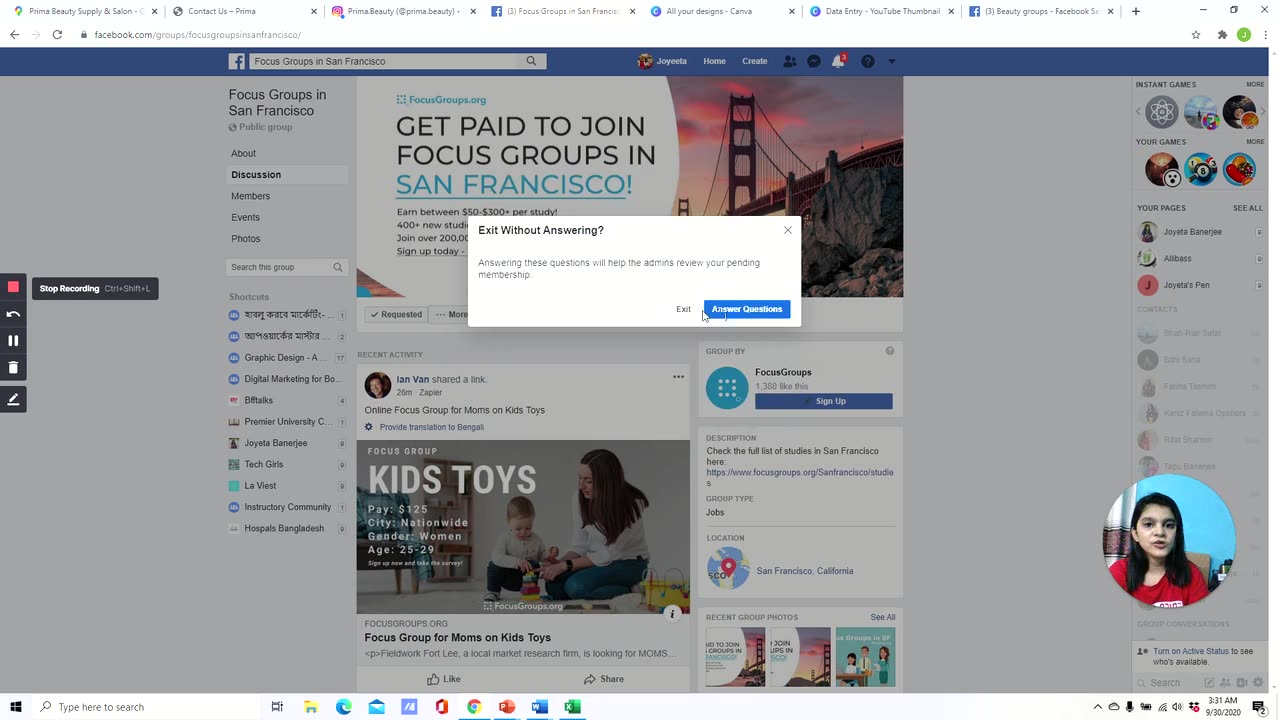Click See All in recent group photos
This screenshot has width=1280, height=720.
(x=883, y=617)
